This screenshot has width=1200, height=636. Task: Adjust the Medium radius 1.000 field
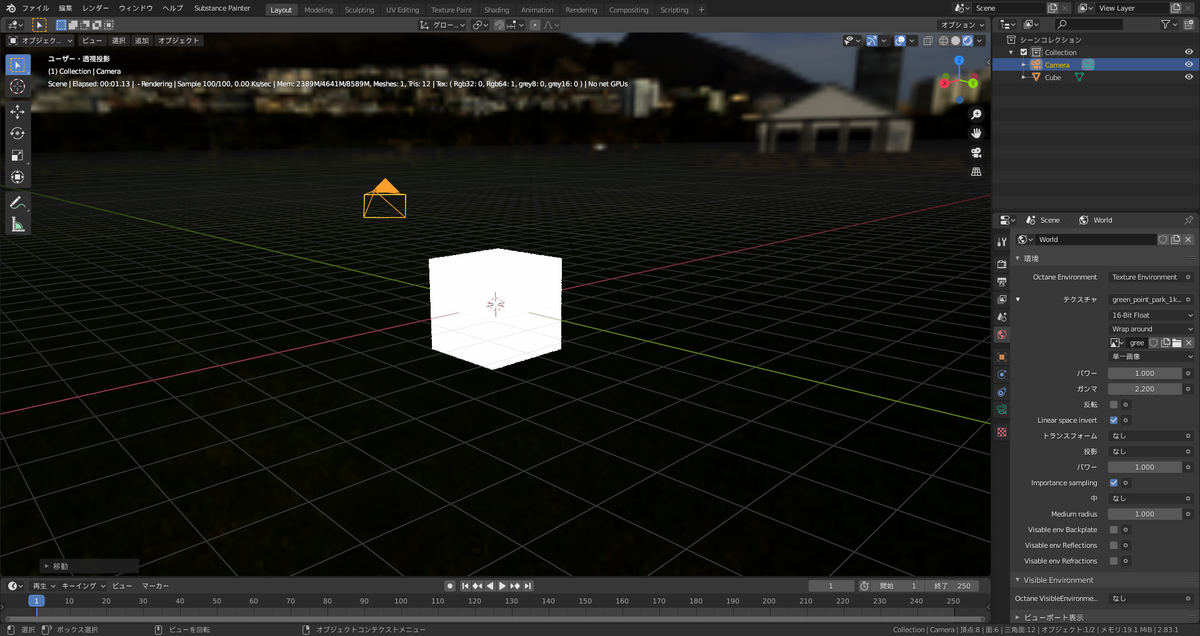pyautogui.click(x=1144, y=514)
